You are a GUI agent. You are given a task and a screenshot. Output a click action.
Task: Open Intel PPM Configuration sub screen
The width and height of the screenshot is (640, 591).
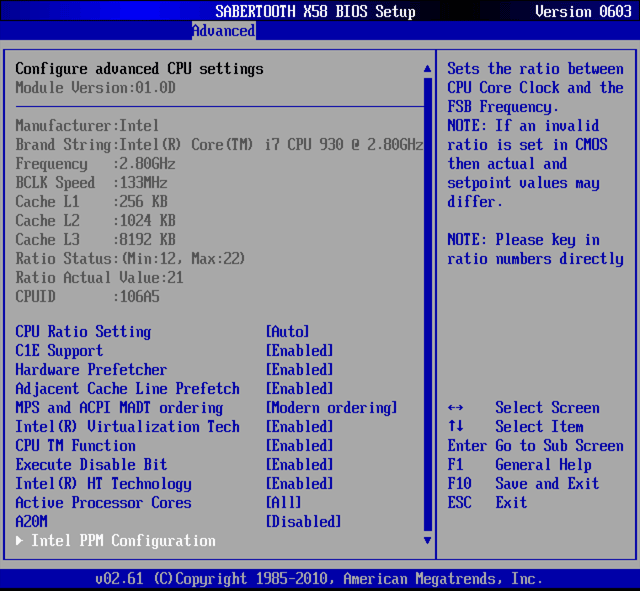tap(123, 541)
